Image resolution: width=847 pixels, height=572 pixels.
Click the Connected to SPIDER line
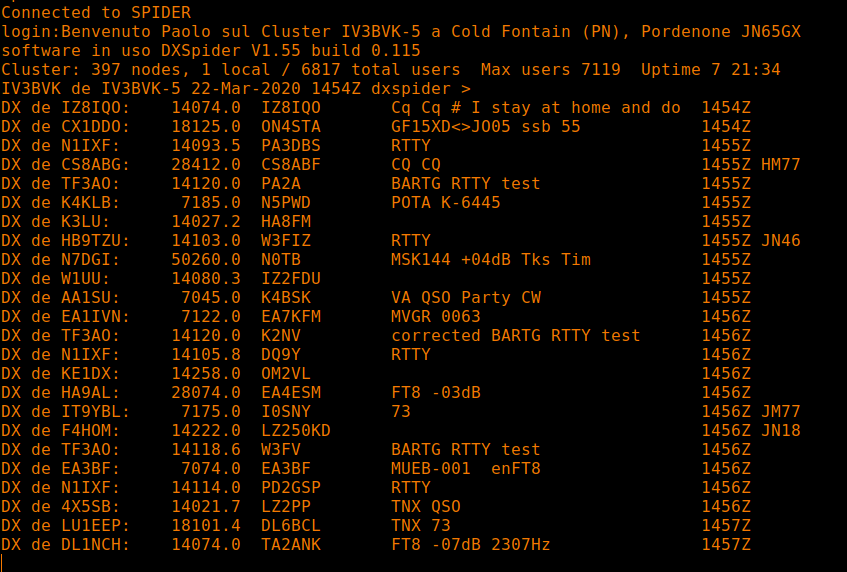click(96, 12)
